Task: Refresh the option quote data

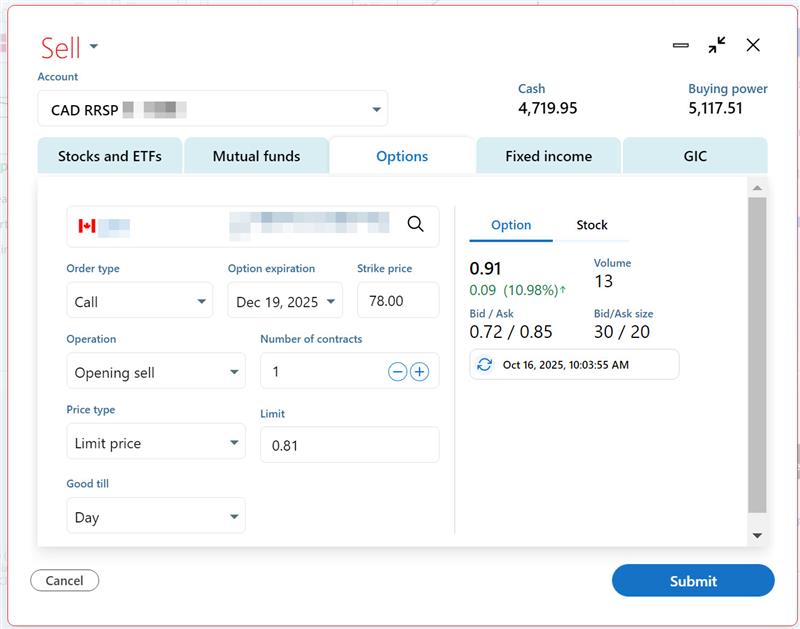Action: coord(485,364)
